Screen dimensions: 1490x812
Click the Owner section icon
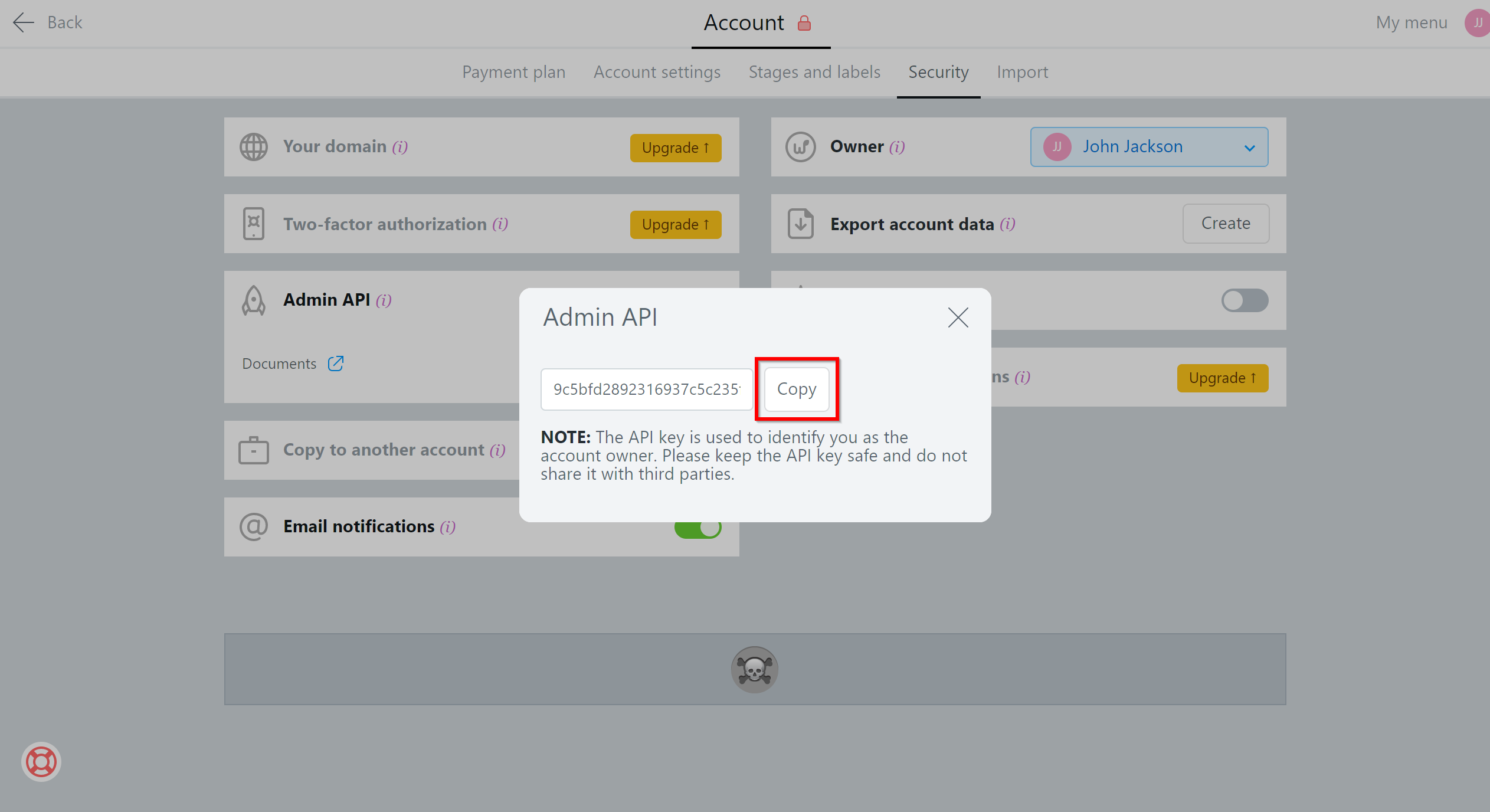click(x=801, y=147)
